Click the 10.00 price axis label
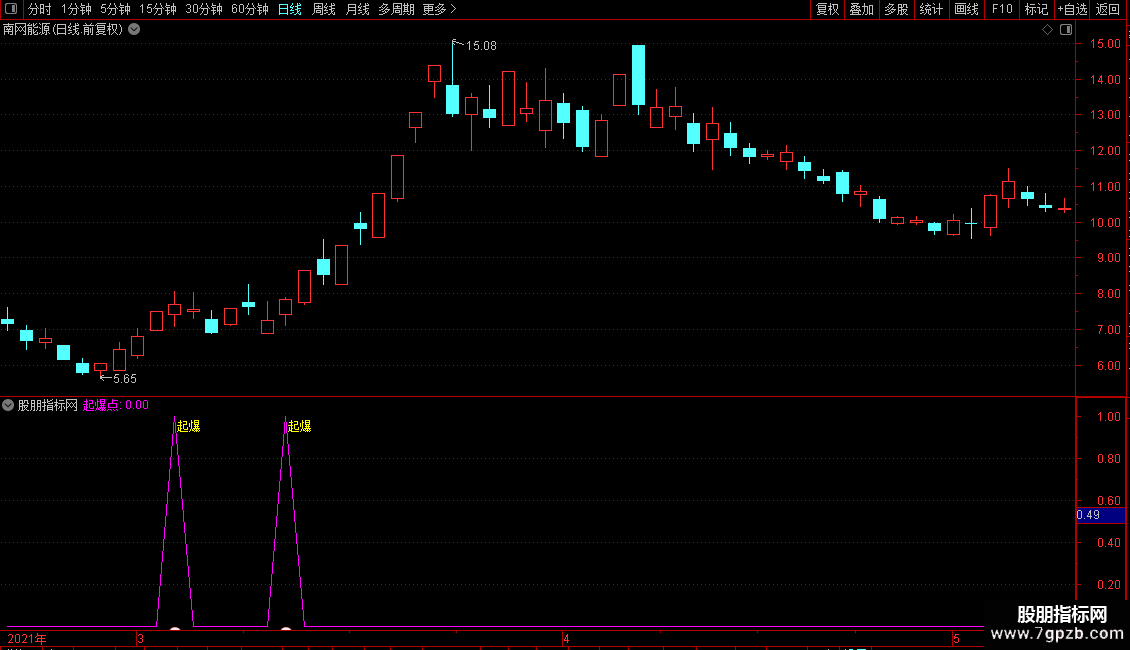Image resolution: width=1130 pixels, height=650 pixels. (1105, 223)
